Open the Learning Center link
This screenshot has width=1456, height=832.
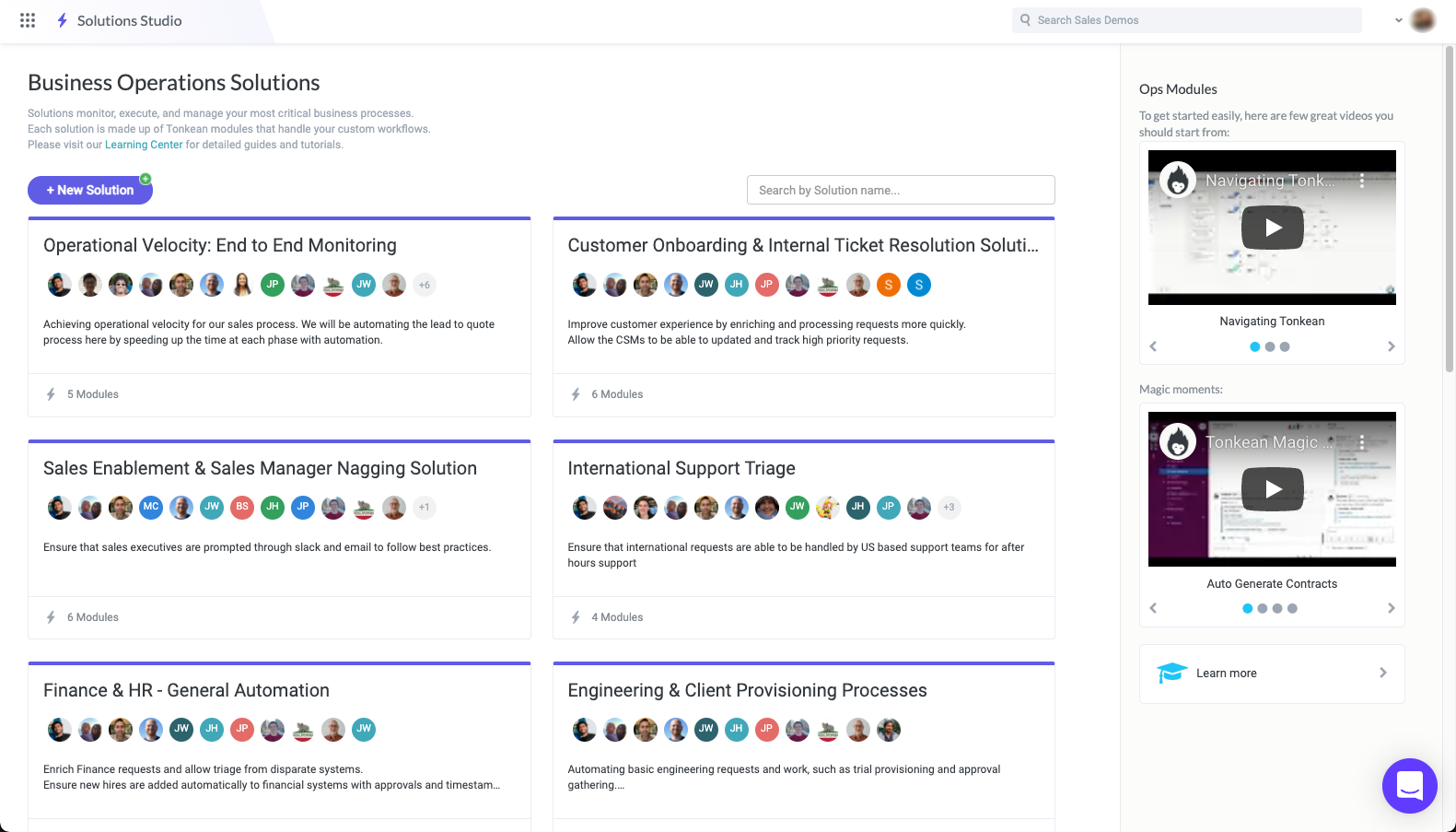[144, 145]
